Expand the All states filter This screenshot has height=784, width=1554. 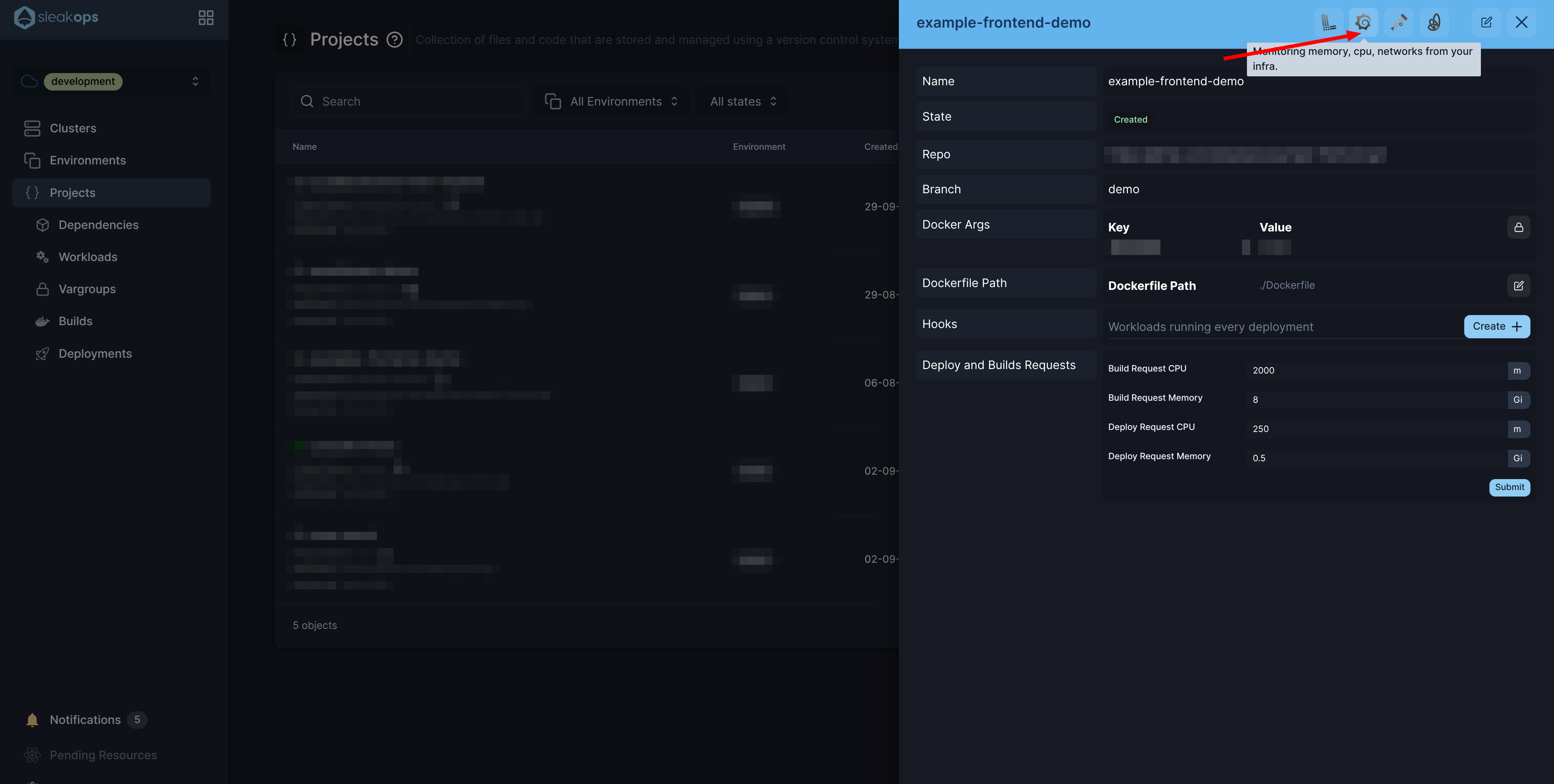coord(742,102)
